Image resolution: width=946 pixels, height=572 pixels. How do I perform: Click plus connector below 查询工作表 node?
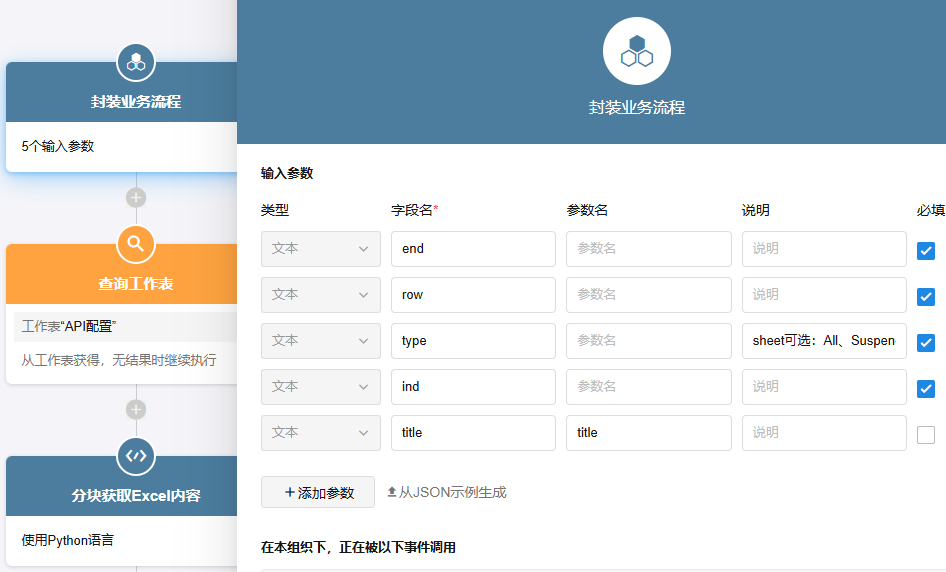pos(136,409)
